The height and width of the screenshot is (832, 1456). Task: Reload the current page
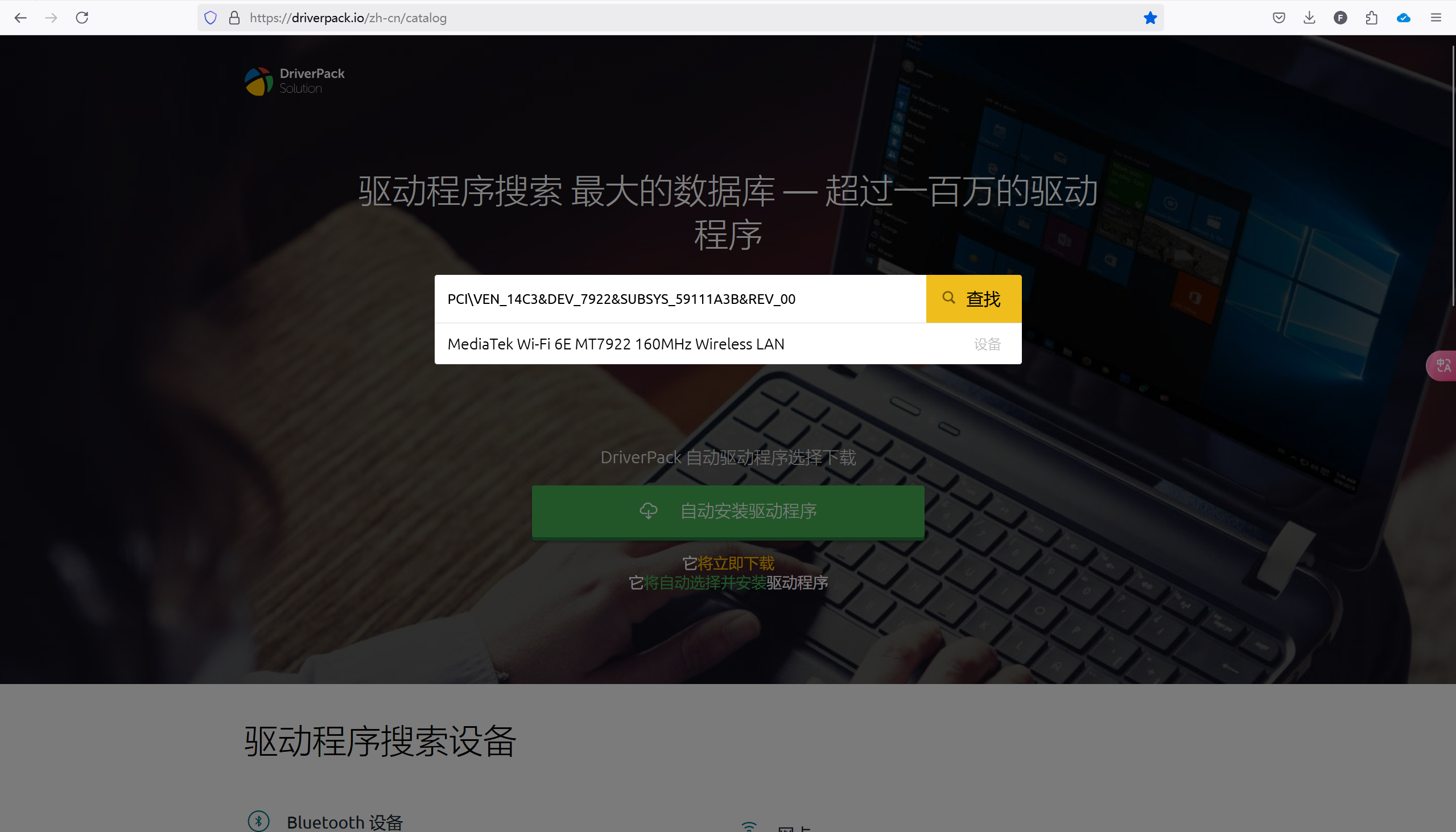(83, 18)
